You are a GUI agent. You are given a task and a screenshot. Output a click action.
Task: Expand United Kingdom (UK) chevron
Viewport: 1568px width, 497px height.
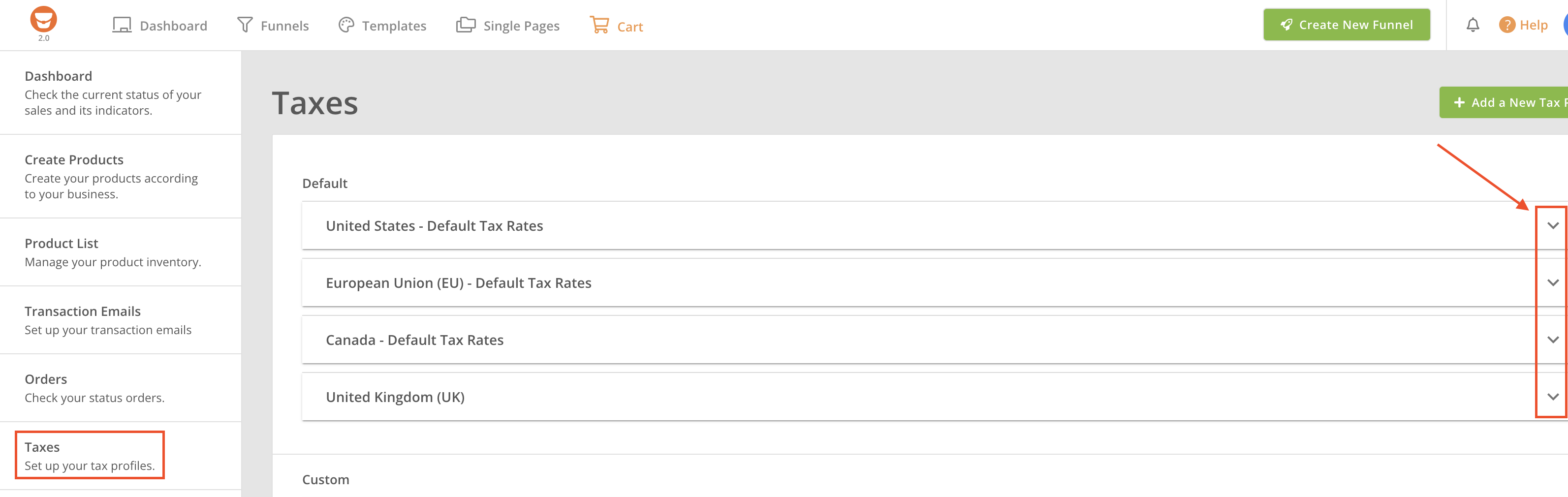point(1553,397)
